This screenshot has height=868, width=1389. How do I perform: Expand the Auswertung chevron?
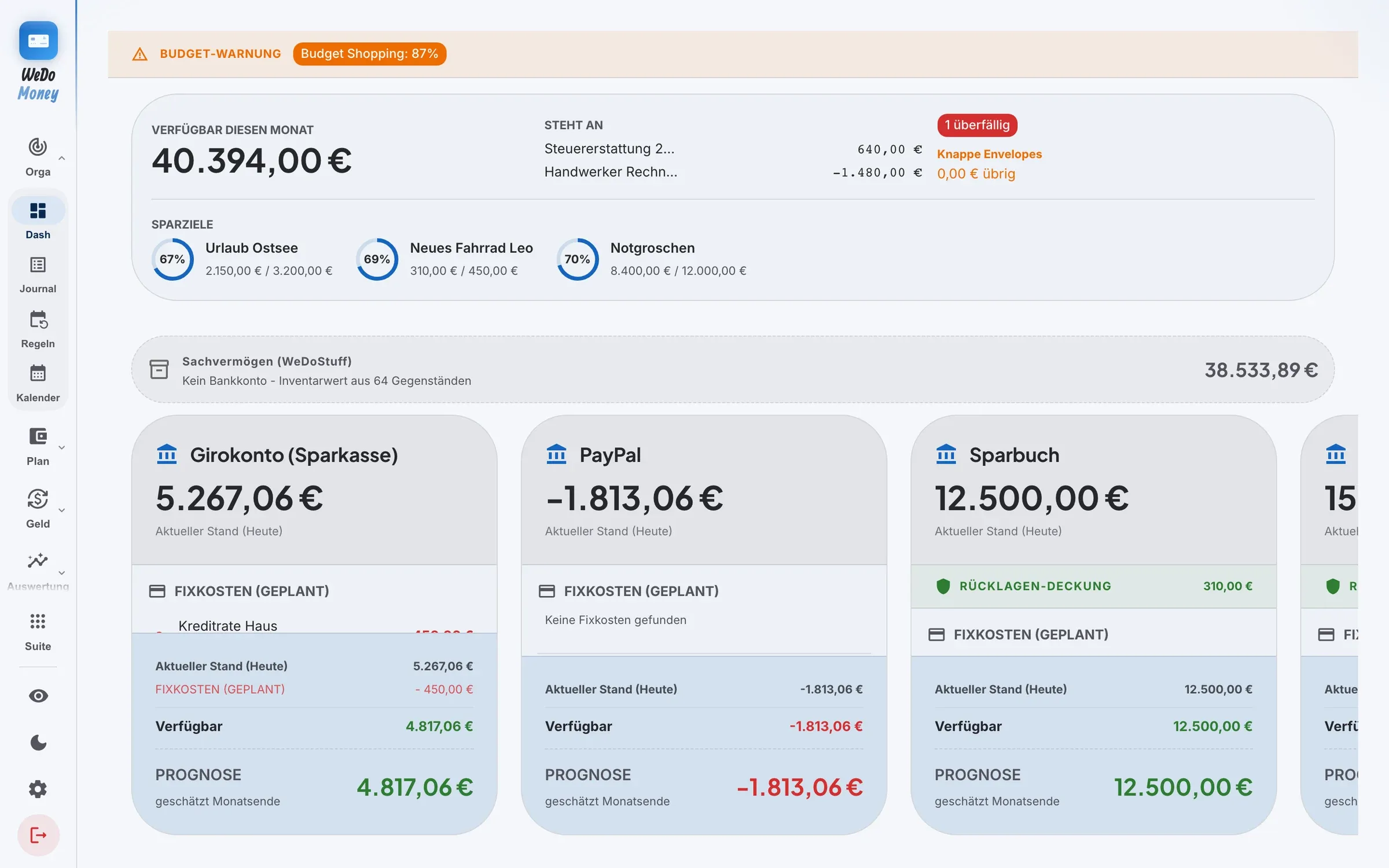point(62,572)
